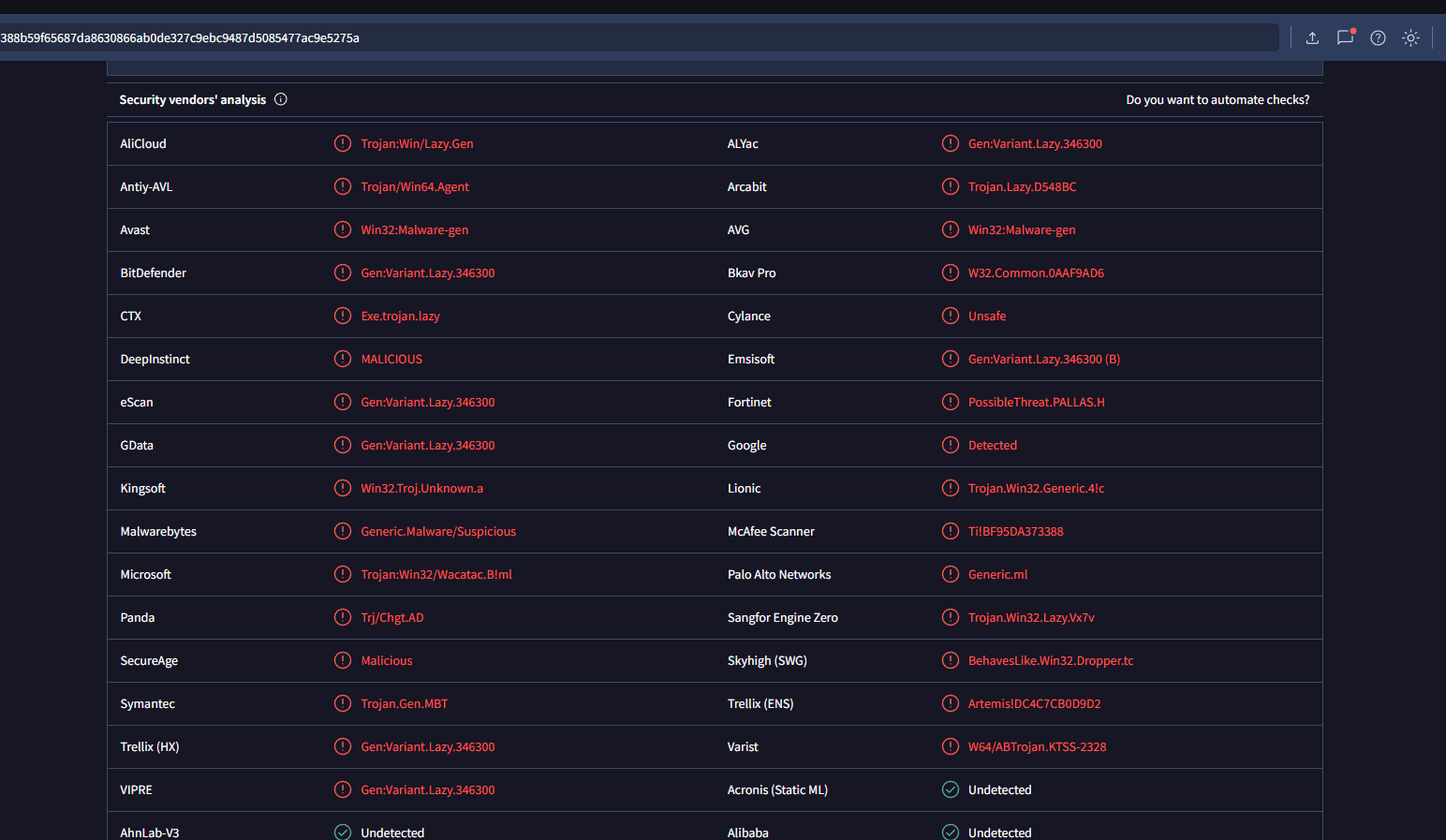Select 'Trojan.Win32.Lazy.Vx7v' result
The width and height of the screenshot is (1446, 840).
[x=1031, y=618]
